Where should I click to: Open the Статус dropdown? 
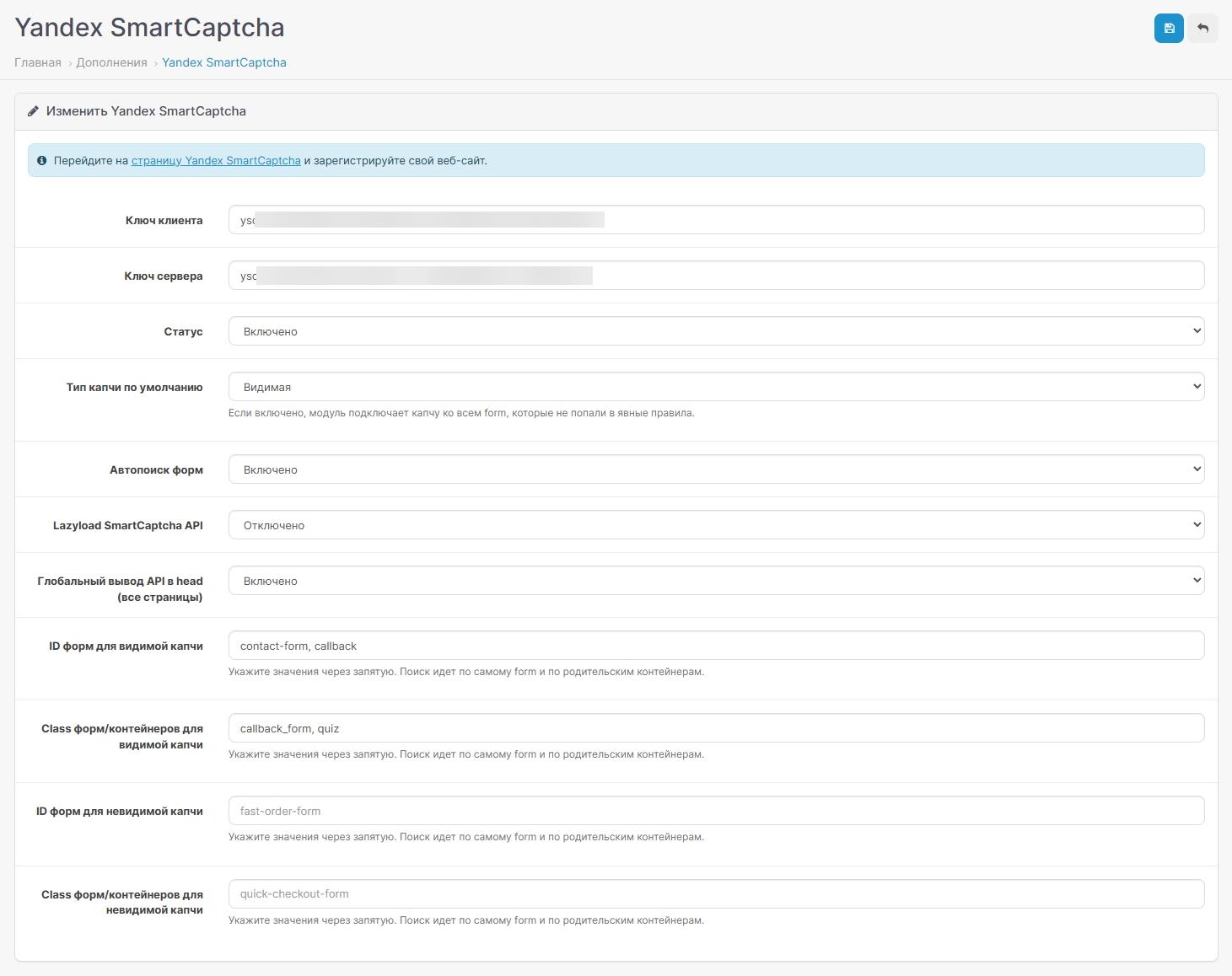(x=715, y=331)
